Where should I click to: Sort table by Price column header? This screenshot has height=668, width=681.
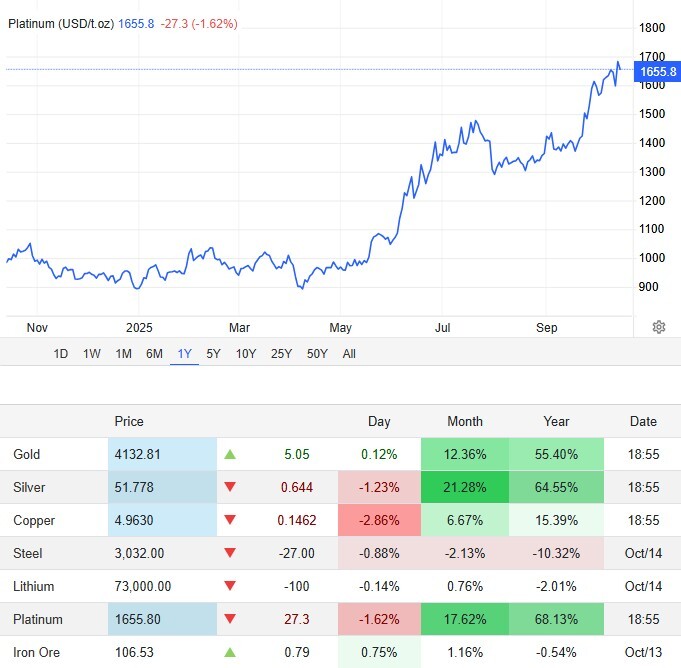pos(129,421)
